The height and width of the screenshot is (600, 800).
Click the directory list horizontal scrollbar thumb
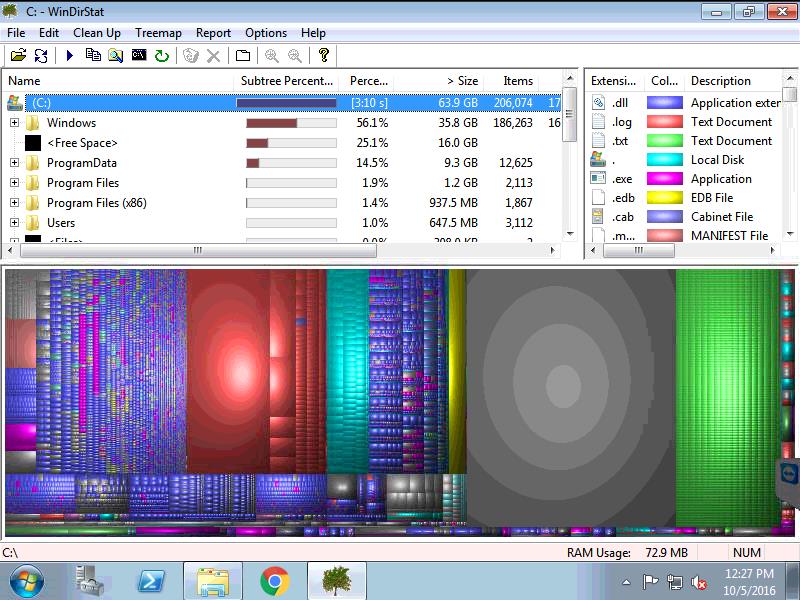coord(198,250)
